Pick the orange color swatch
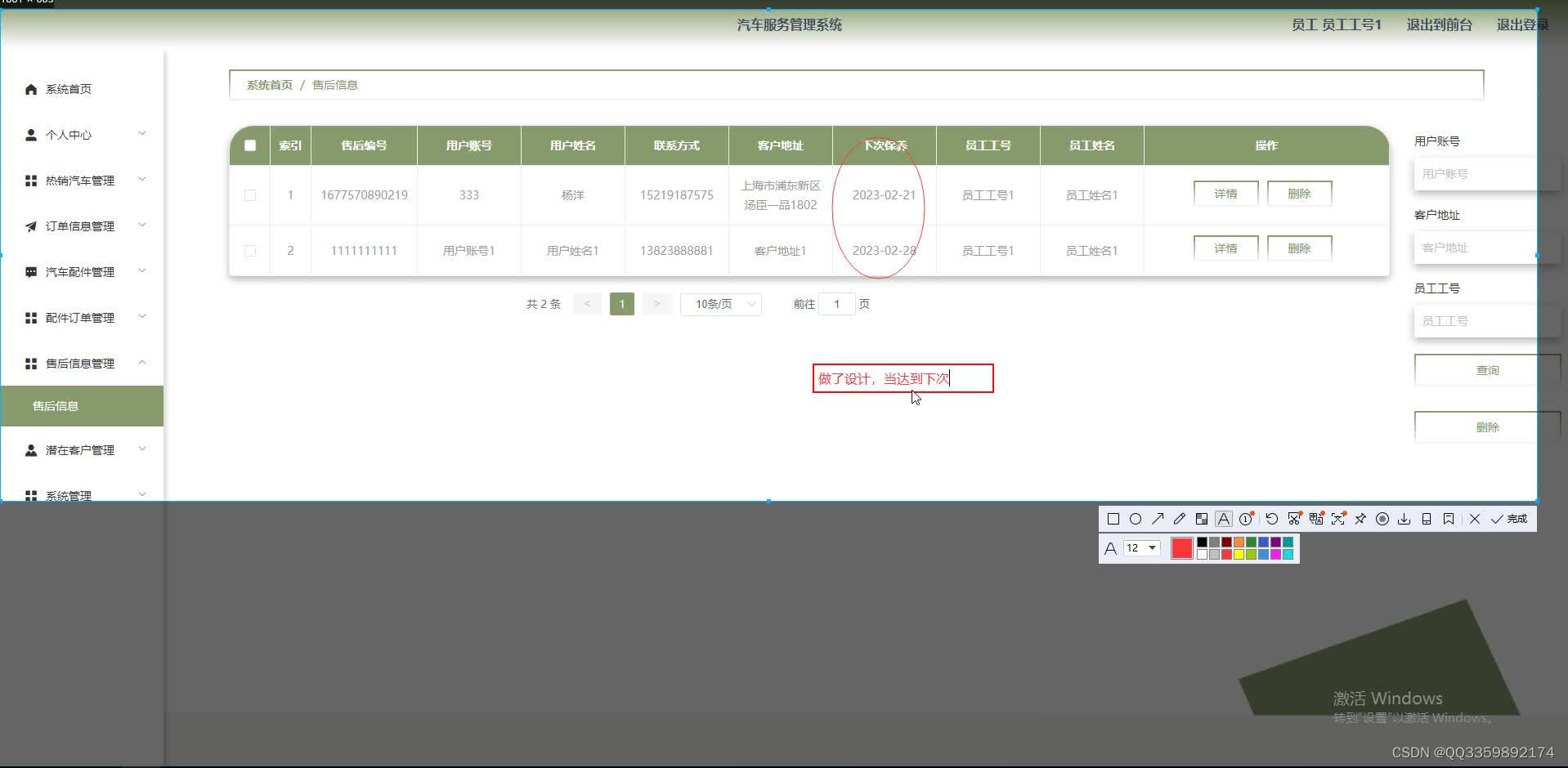Image resolution: width=1568 pixels, height=768 pixels. (x=1239, y=542)
